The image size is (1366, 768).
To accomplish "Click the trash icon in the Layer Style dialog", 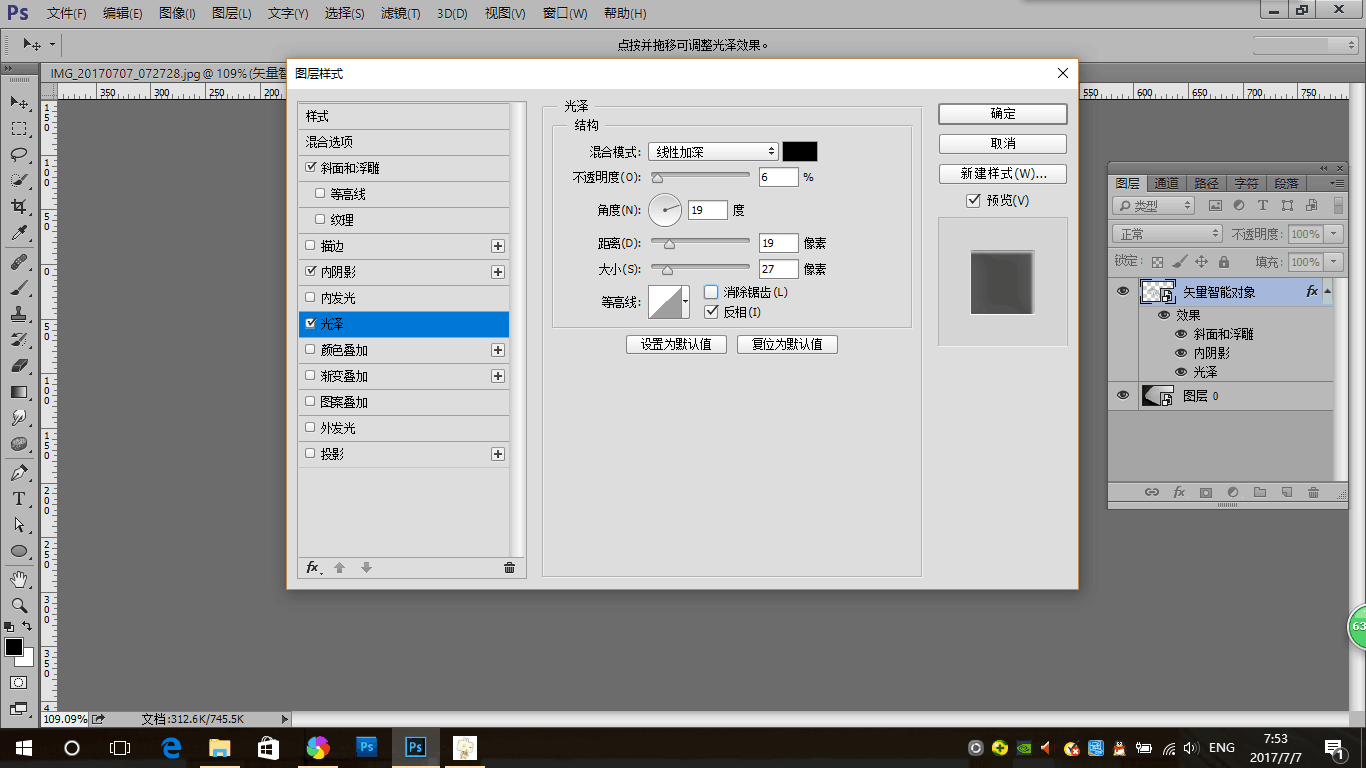I will coord(509,568).
